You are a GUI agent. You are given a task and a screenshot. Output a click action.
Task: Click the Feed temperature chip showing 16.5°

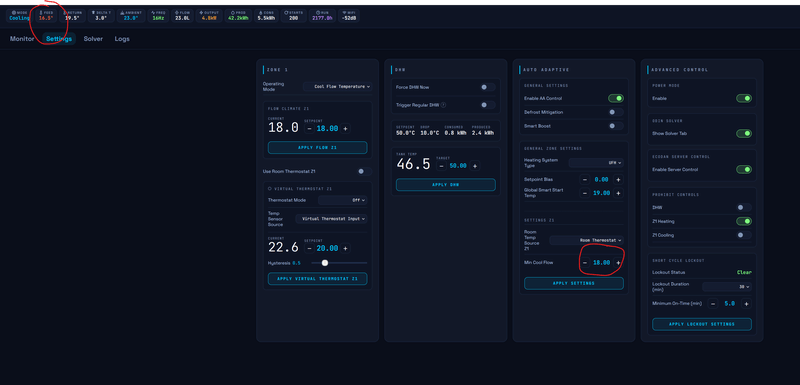pos(46,15)
